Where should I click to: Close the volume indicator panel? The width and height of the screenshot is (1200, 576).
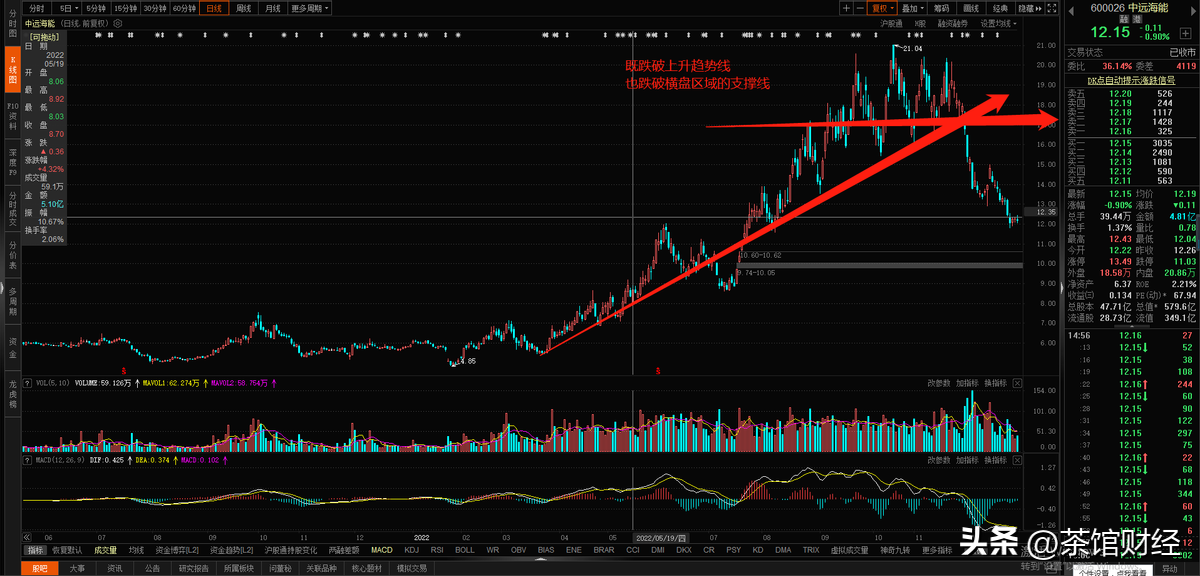click(x=1017, y=383)
